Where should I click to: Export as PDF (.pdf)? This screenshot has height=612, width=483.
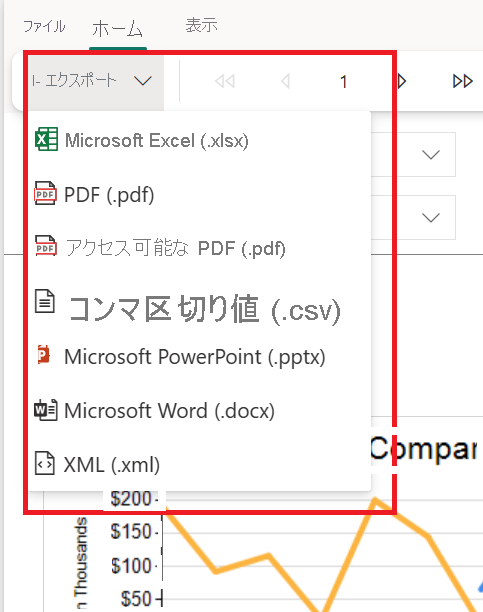199,194
